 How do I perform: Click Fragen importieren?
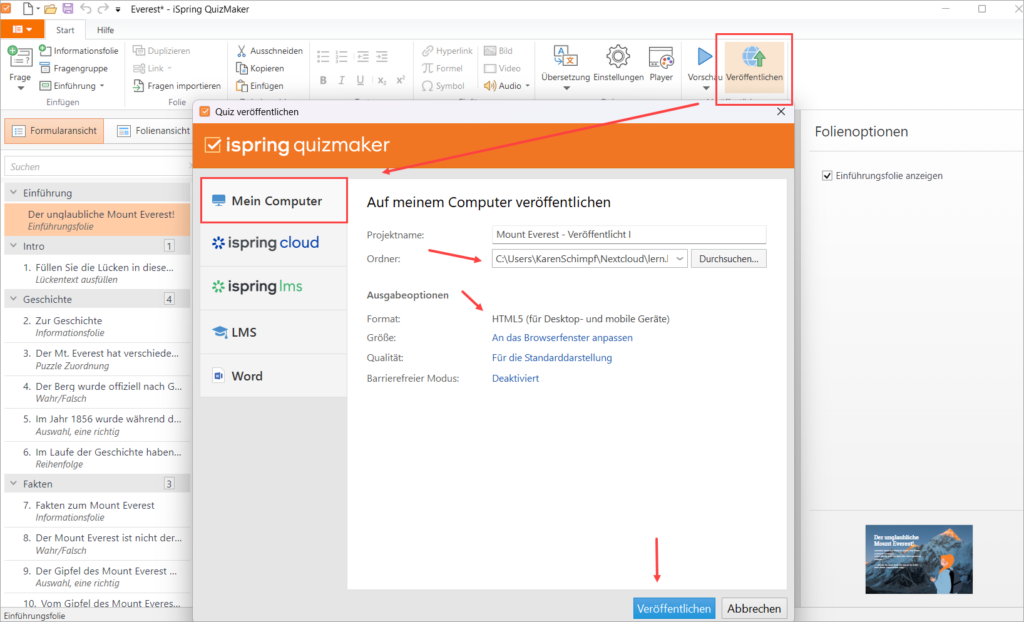[176, 86]
